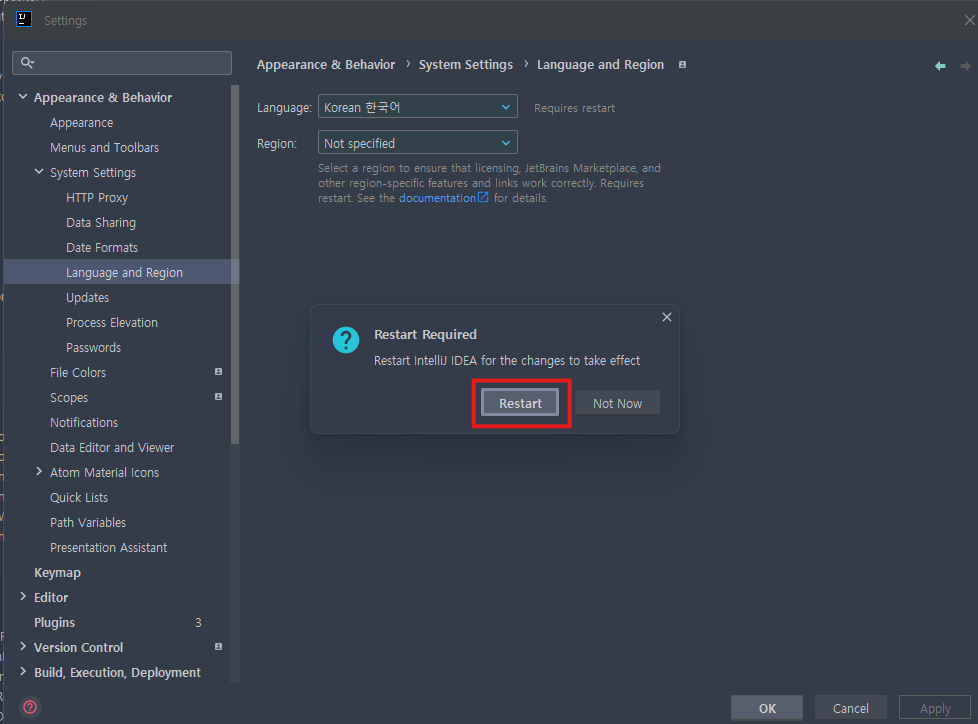Click the IntelliJ IDEA logo in title bar
Viewport: 978px width, 724px height.
(24, 19)
